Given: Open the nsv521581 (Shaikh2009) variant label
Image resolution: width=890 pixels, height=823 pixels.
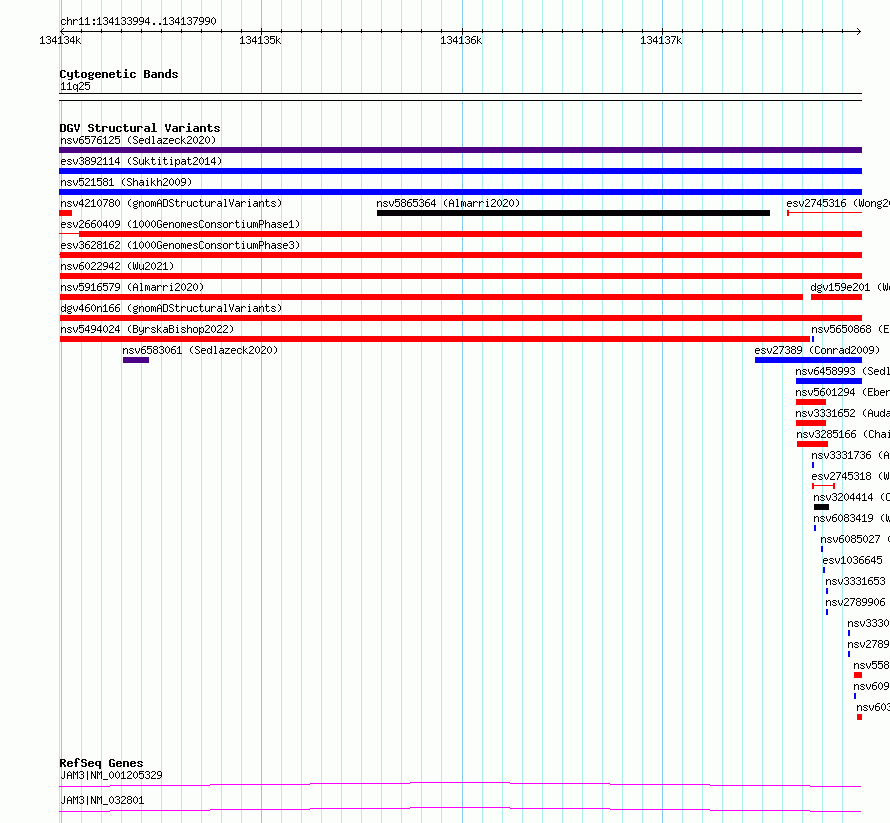Looking at the screenshot, I should pyautogui.click(x=126, y=182).
